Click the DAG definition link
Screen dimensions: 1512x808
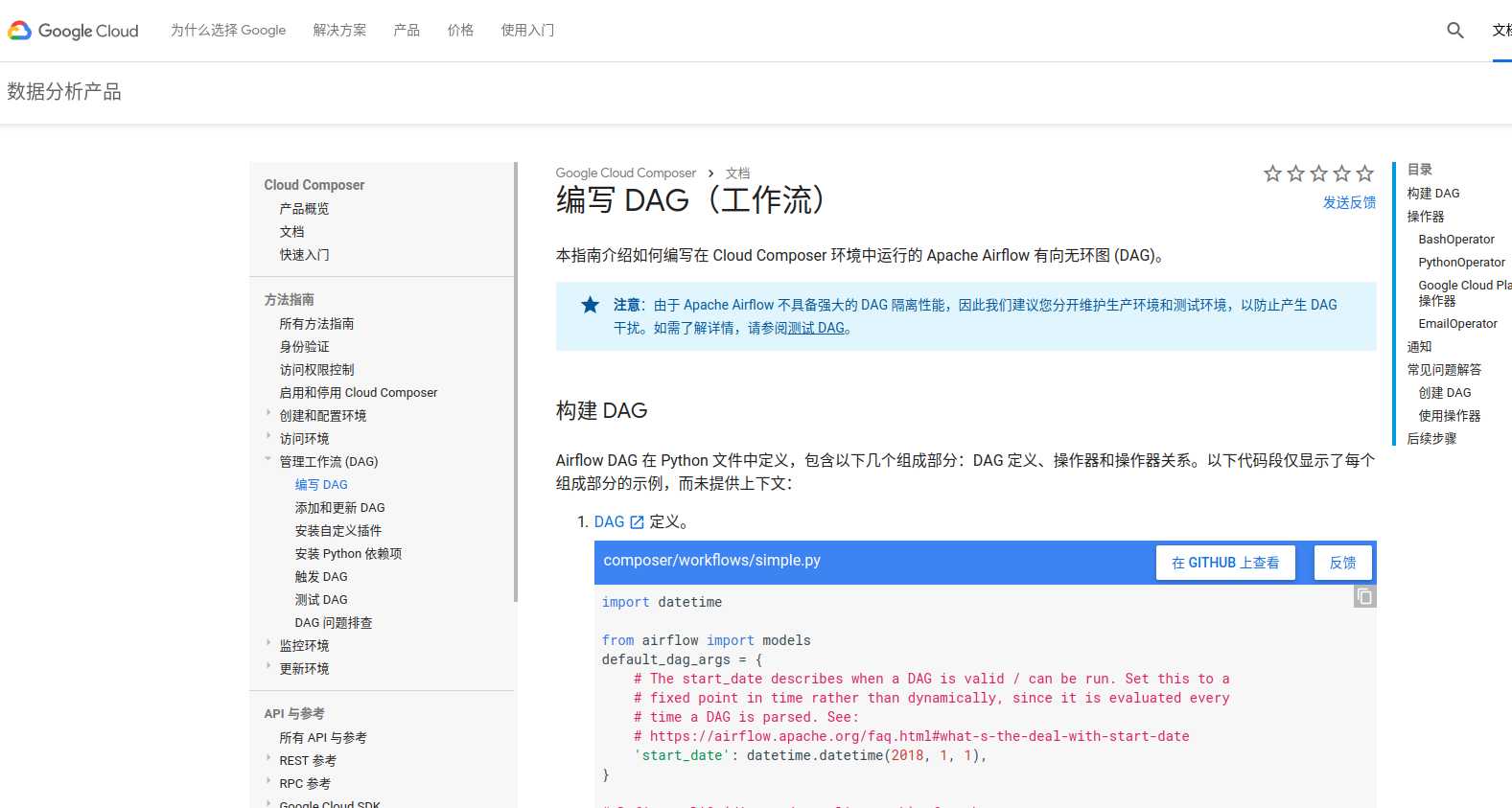coord(609,522)
